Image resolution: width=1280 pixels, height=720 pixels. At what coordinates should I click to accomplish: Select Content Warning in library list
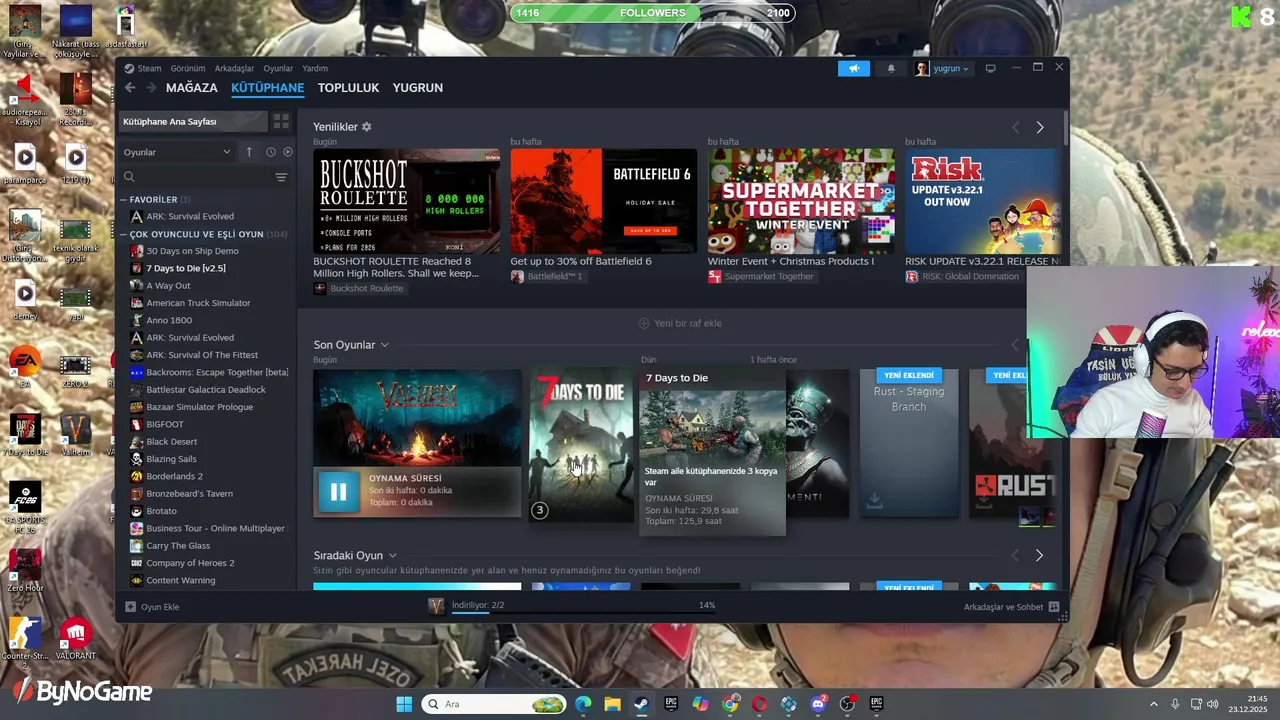[180, 580]
